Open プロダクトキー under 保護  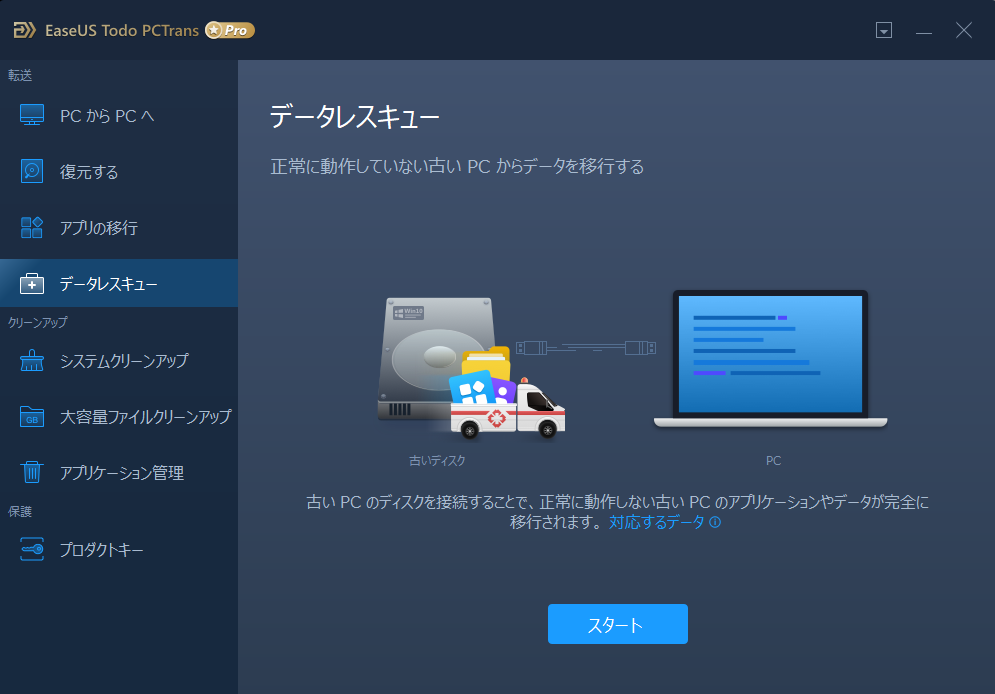(x=119, y=549)
